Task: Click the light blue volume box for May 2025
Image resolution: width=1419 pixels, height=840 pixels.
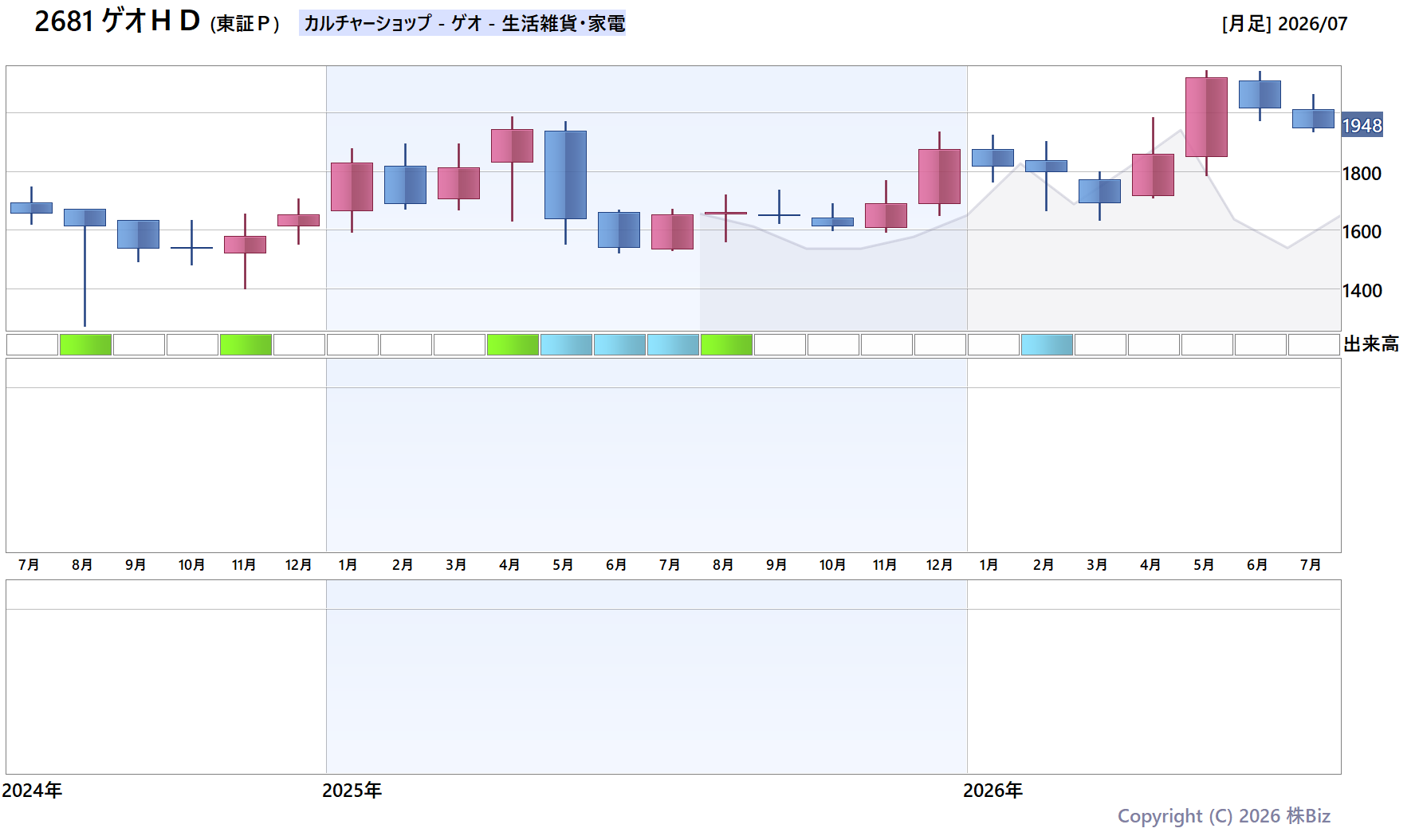Action: click(x=566, y=344)
